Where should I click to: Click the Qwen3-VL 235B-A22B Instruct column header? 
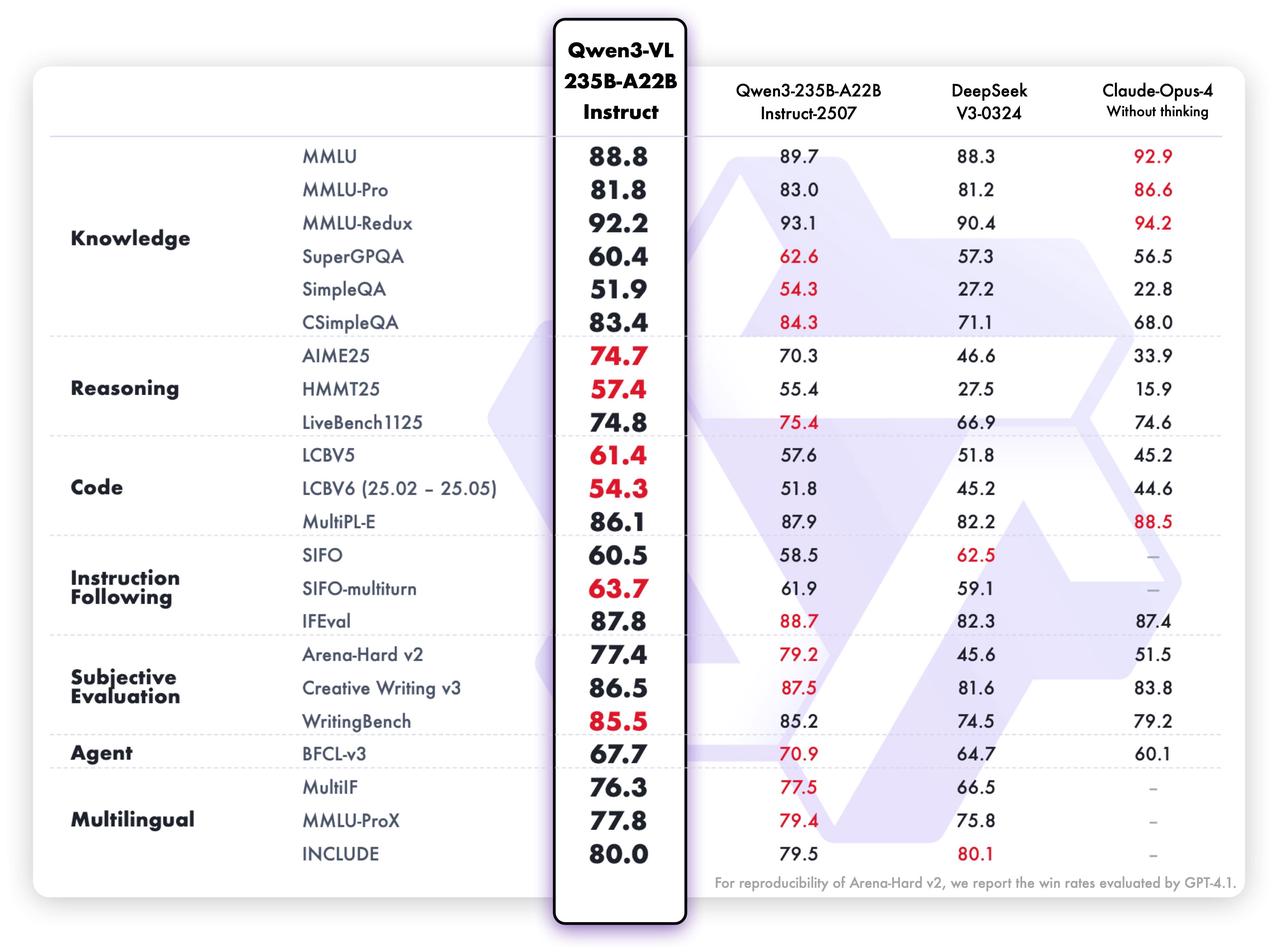click(620, 81)
